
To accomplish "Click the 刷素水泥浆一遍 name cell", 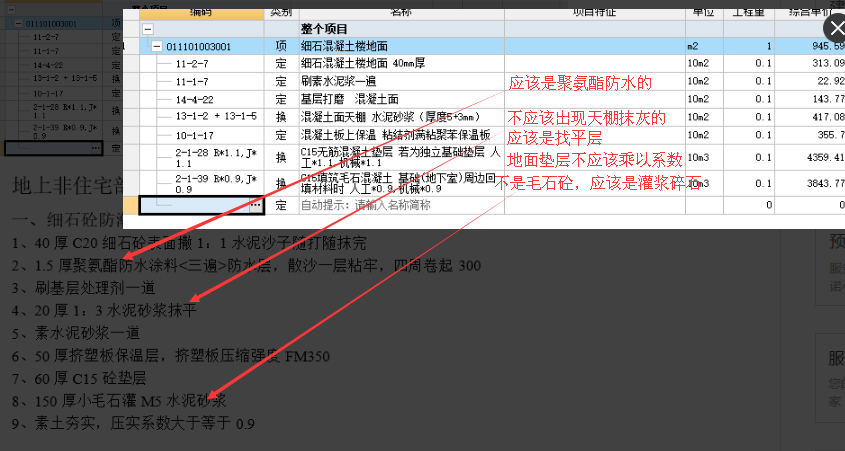I will click(401, 82).
